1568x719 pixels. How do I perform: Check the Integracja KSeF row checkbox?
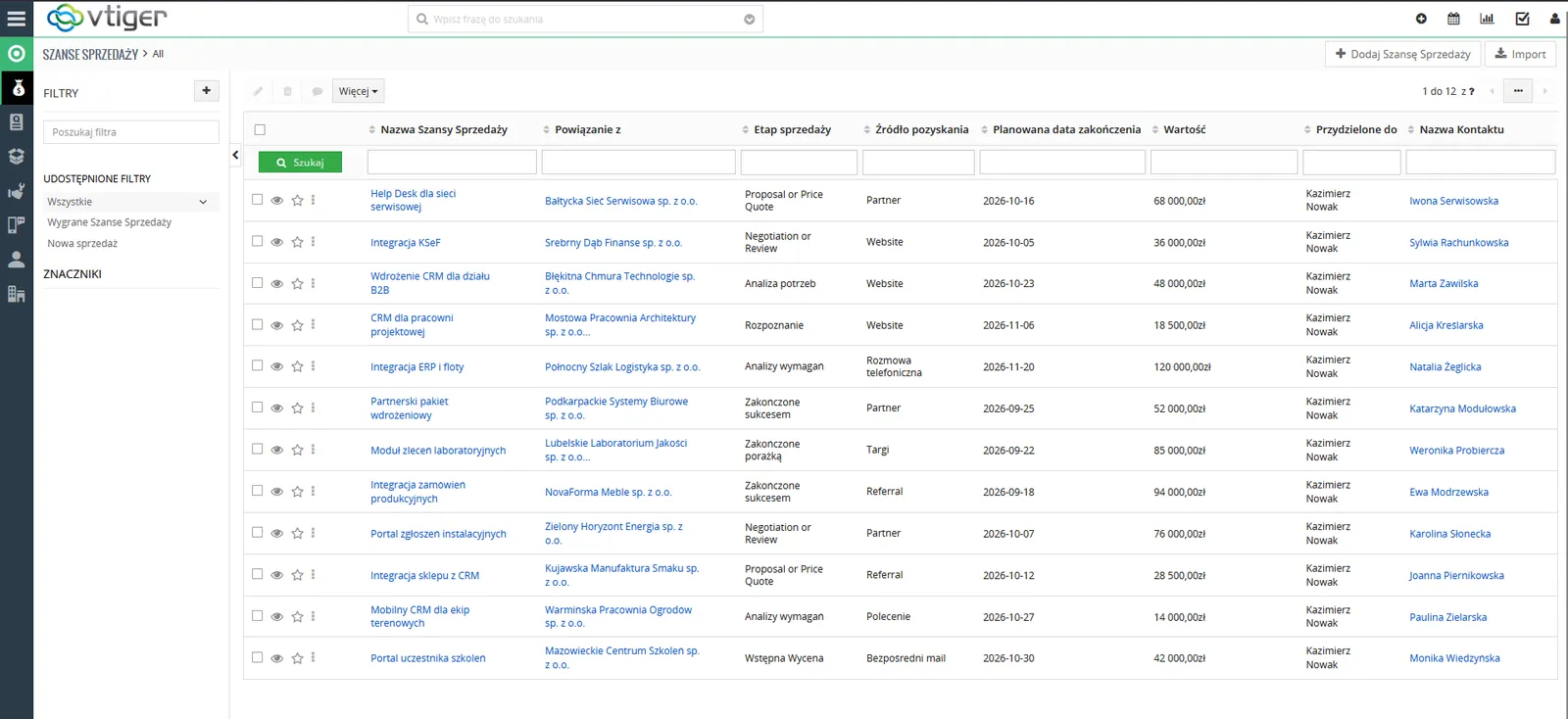point(257,241)
